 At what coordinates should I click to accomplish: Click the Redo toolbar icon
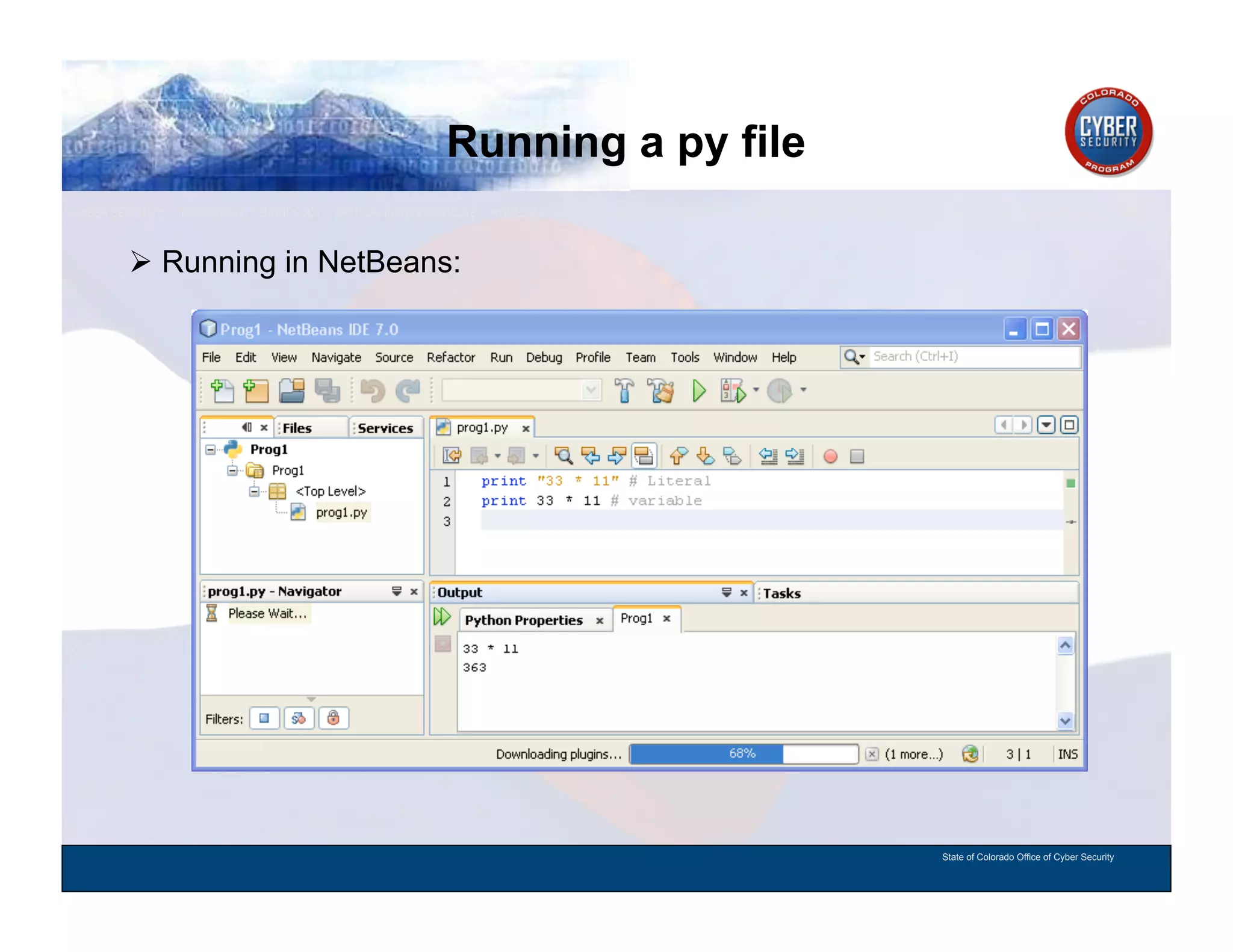[408, 391]
